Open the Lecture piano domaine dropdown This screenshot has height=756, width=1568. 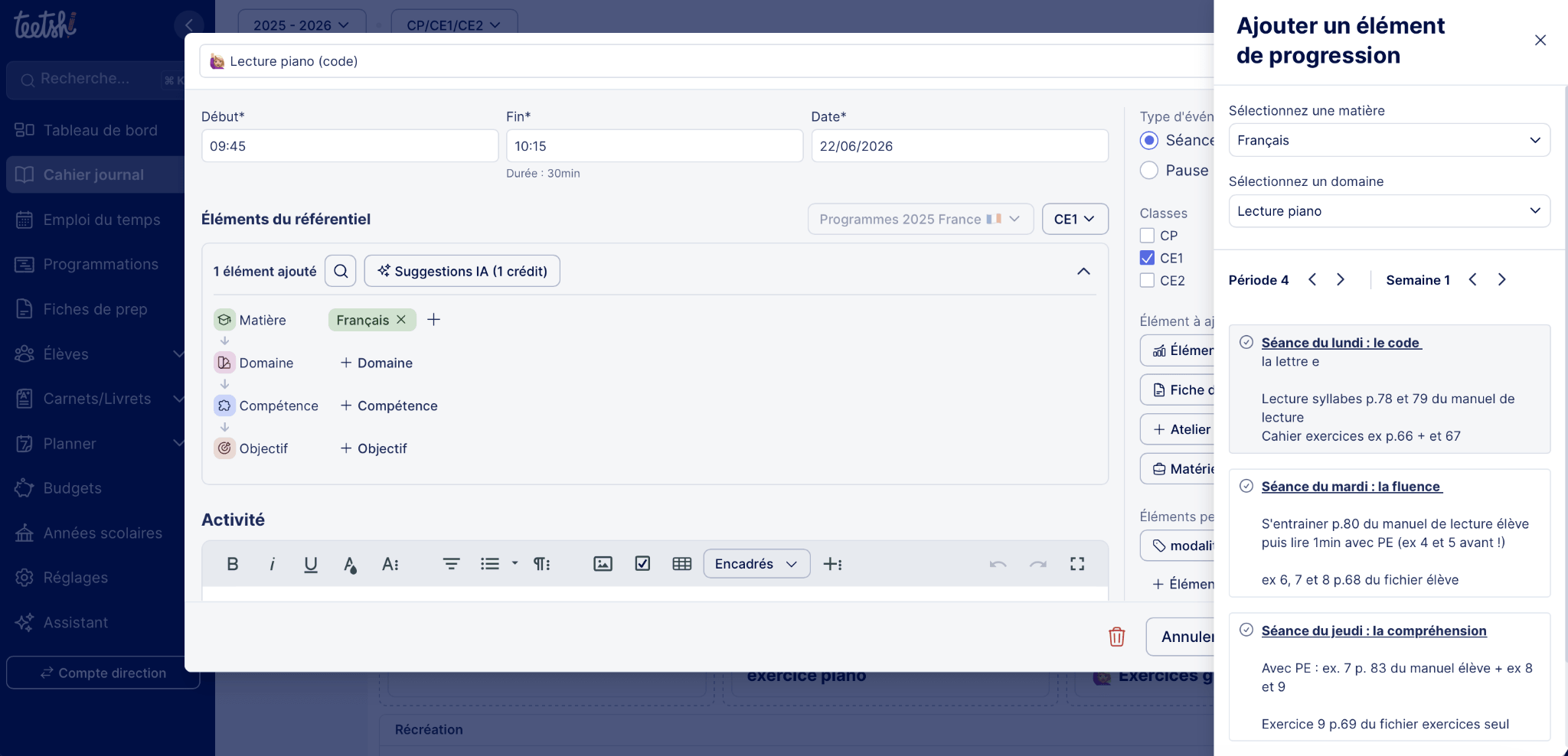point(1389,211)
